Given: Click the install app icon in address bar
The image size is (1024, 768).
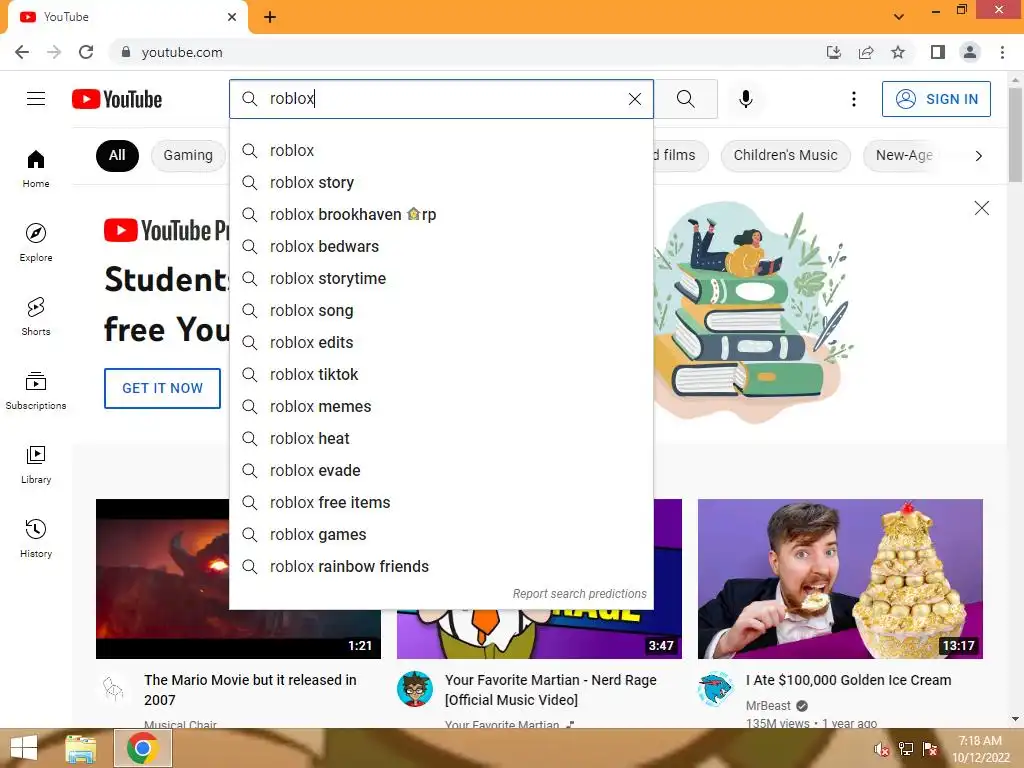Looking at the screenshot, I should pyautogui.click(x=834, y=52).
